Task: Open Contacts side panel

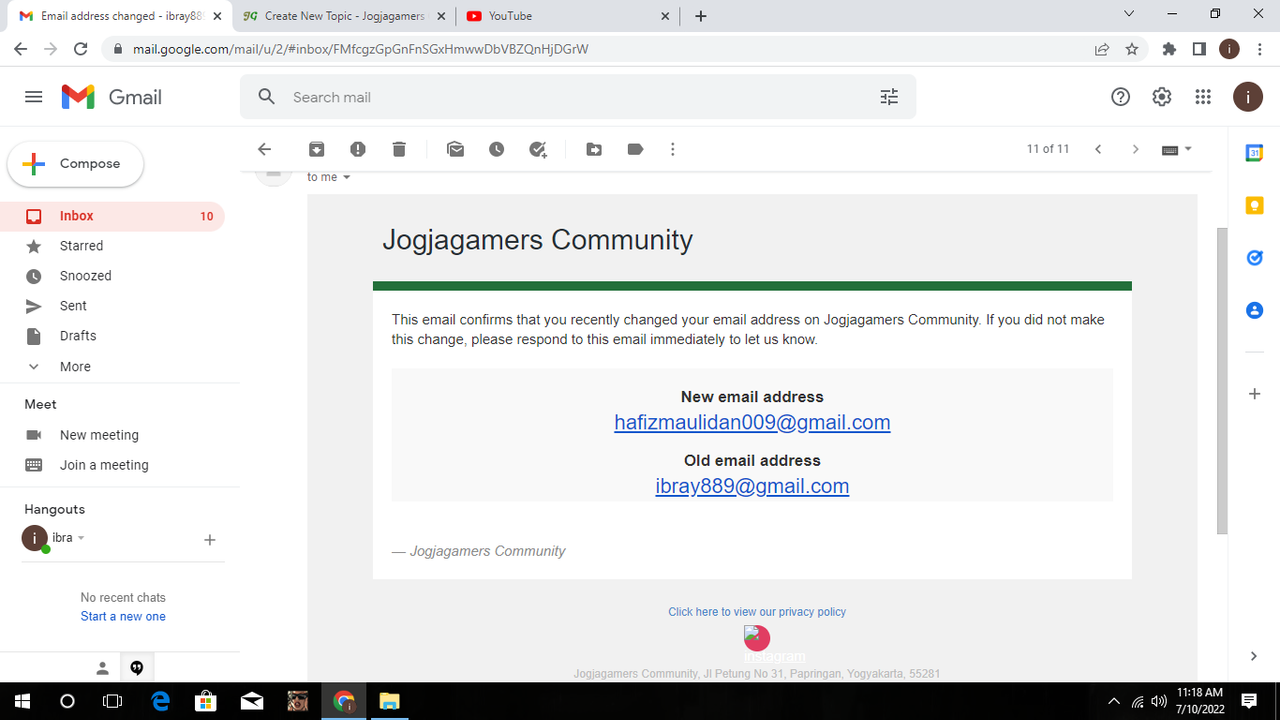Action: click(1254, 311)
